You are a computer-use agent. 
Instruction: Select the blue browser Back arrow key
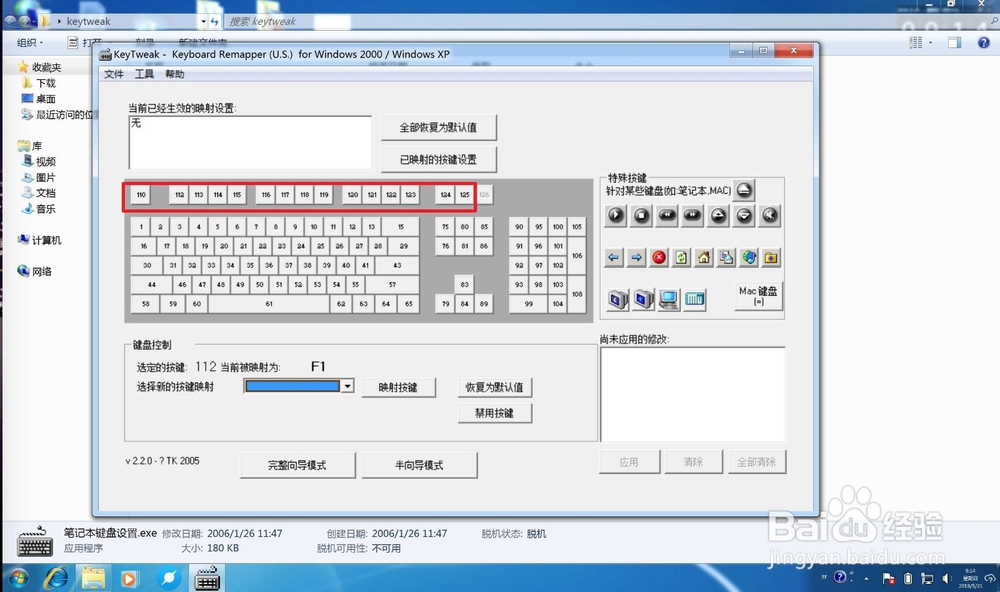coord(614,258)
